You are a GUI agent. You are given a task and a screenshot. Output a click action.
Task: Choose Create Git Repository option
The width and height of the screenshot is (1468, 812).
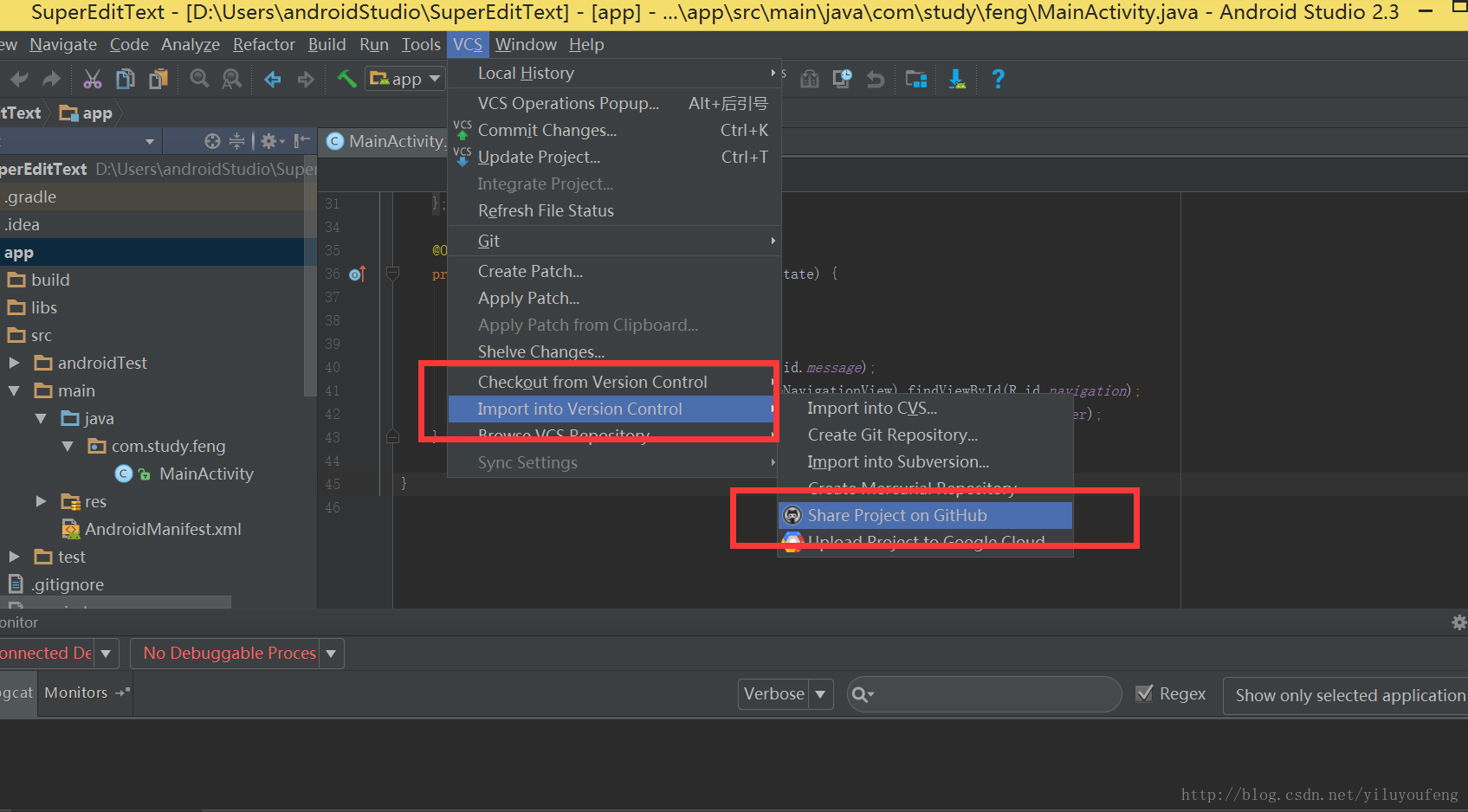tap(925, 435)
